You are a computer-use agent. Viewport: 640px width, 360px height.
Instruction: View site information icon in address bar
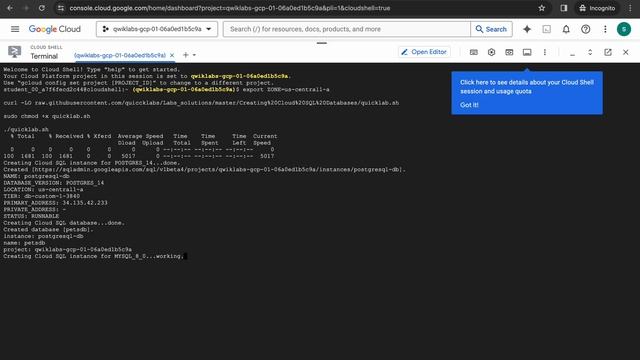click(x=60, y=8)
